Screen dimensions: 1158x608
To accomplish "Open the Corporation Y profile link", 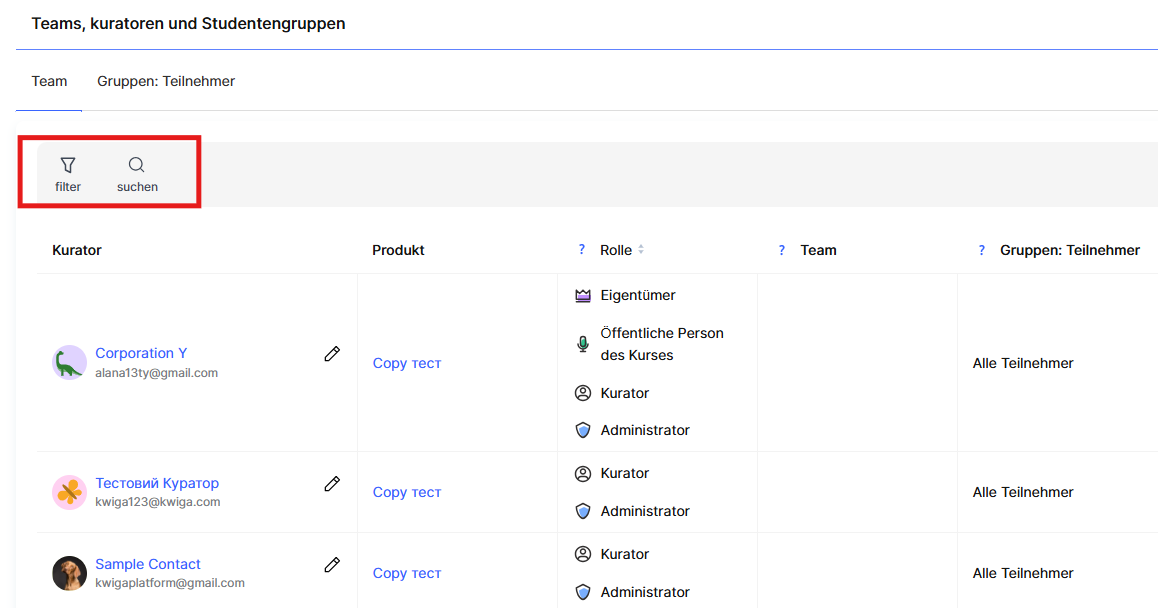I will click(141, 353).
